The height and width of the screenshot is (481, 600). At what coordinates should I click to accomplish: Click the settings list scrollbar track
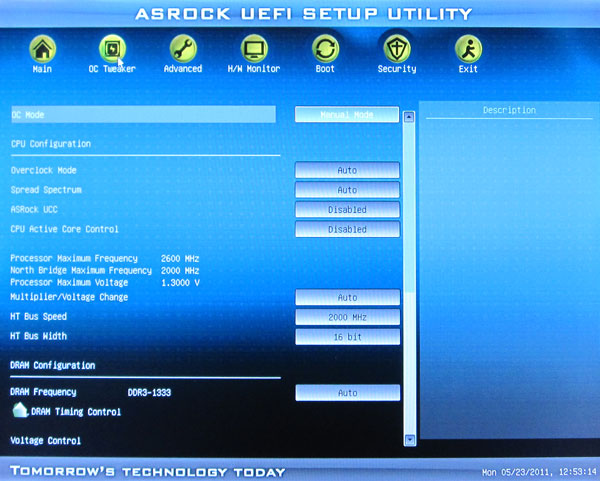409,279
